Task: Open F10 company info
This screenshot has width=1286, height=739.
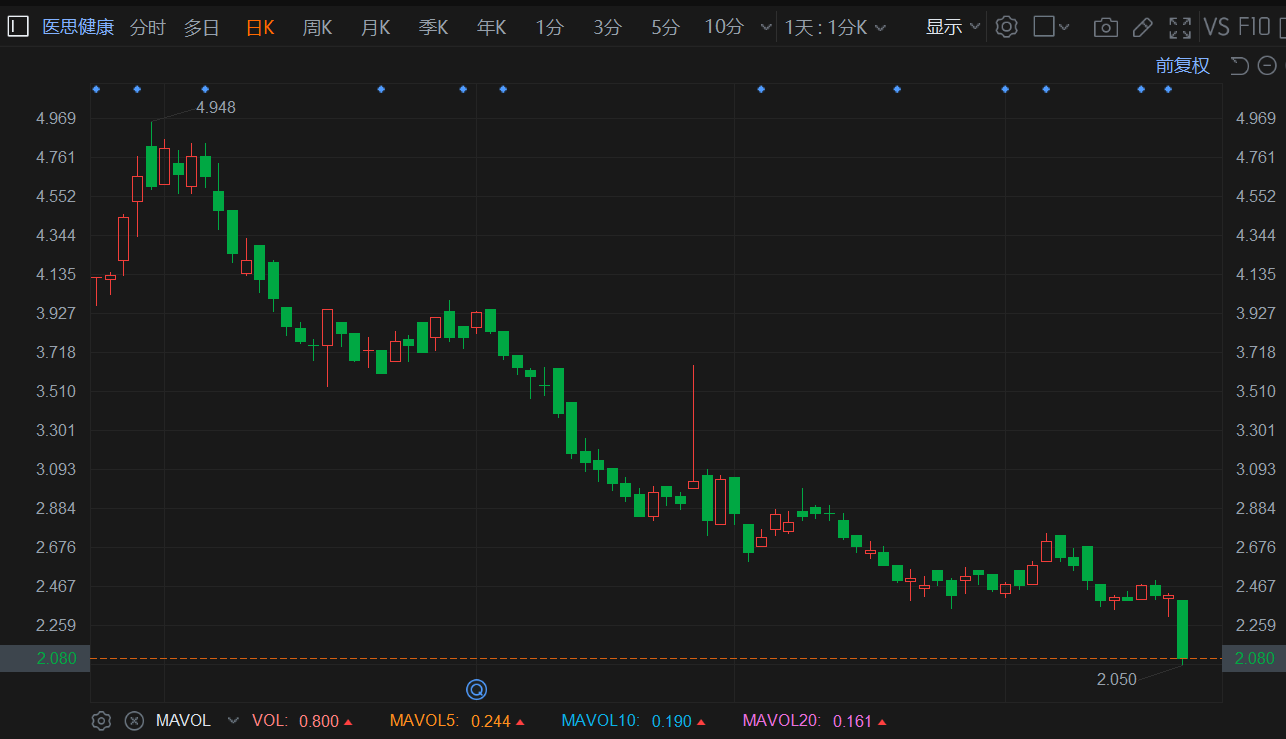Action: [x=1254, y=27]
